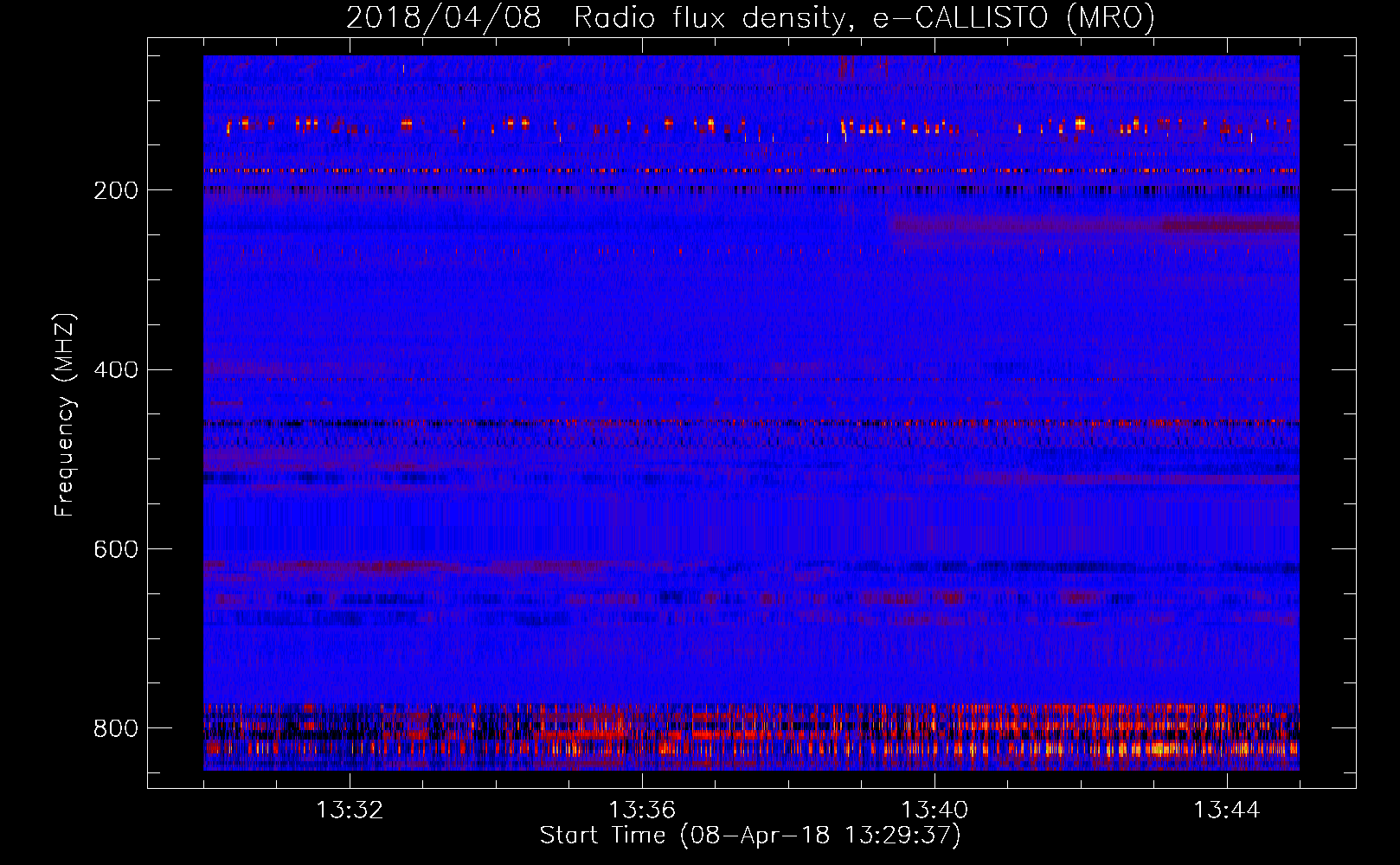
Task: Click the 'Frequency (MHZ)' axis label
Action: (65, 414)
